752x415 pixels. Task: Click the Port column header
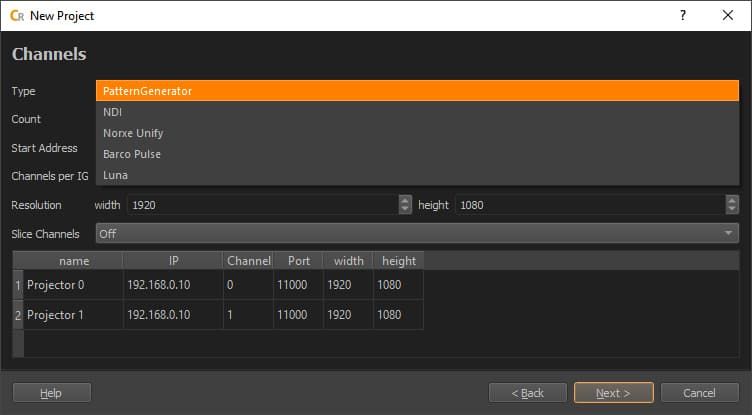298,261
